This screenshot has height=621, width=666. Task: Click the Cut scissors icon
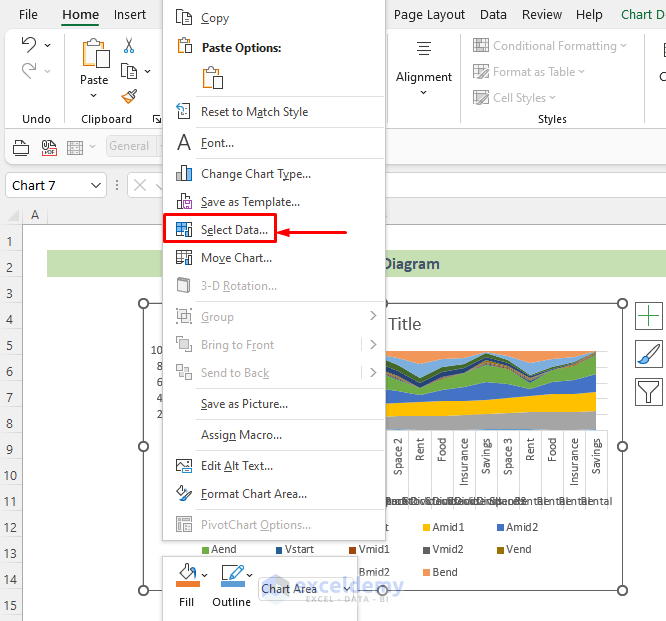(x=129, y=46)
